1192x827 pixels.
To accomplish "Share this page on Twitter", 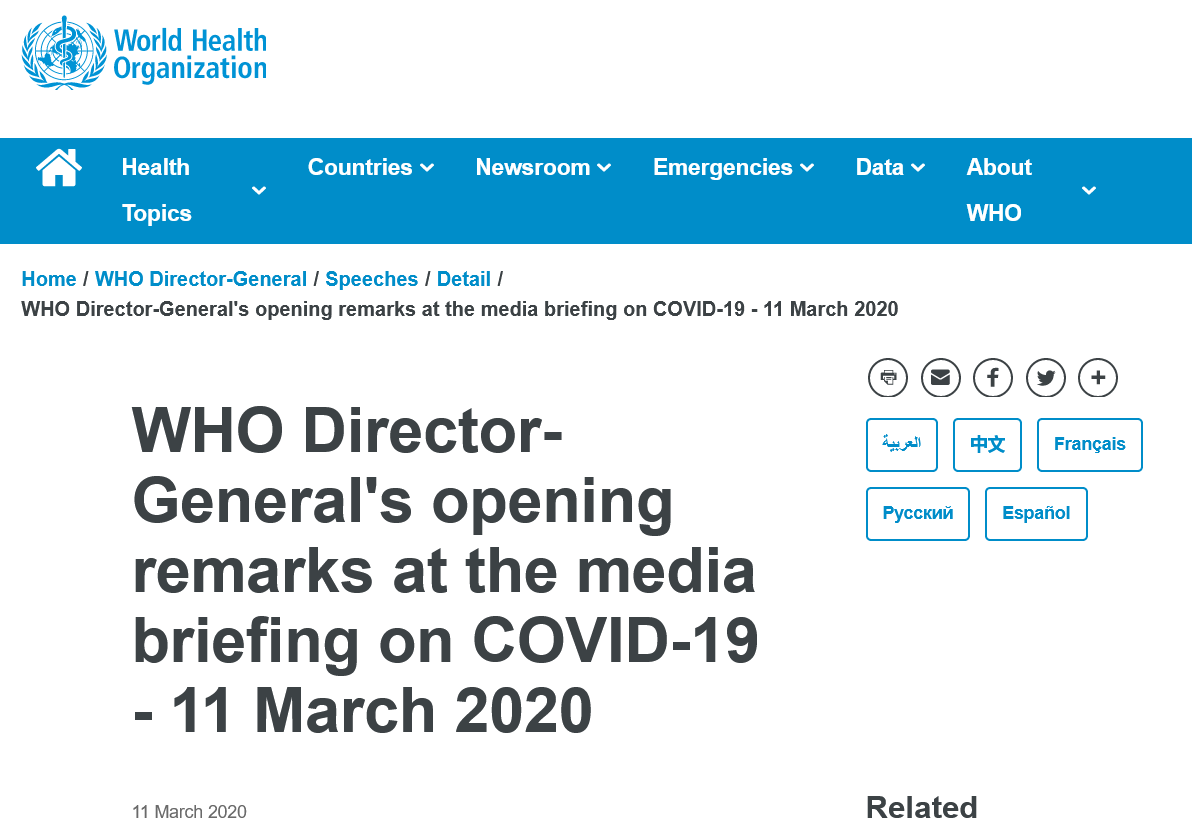I will coord(1046,378).
